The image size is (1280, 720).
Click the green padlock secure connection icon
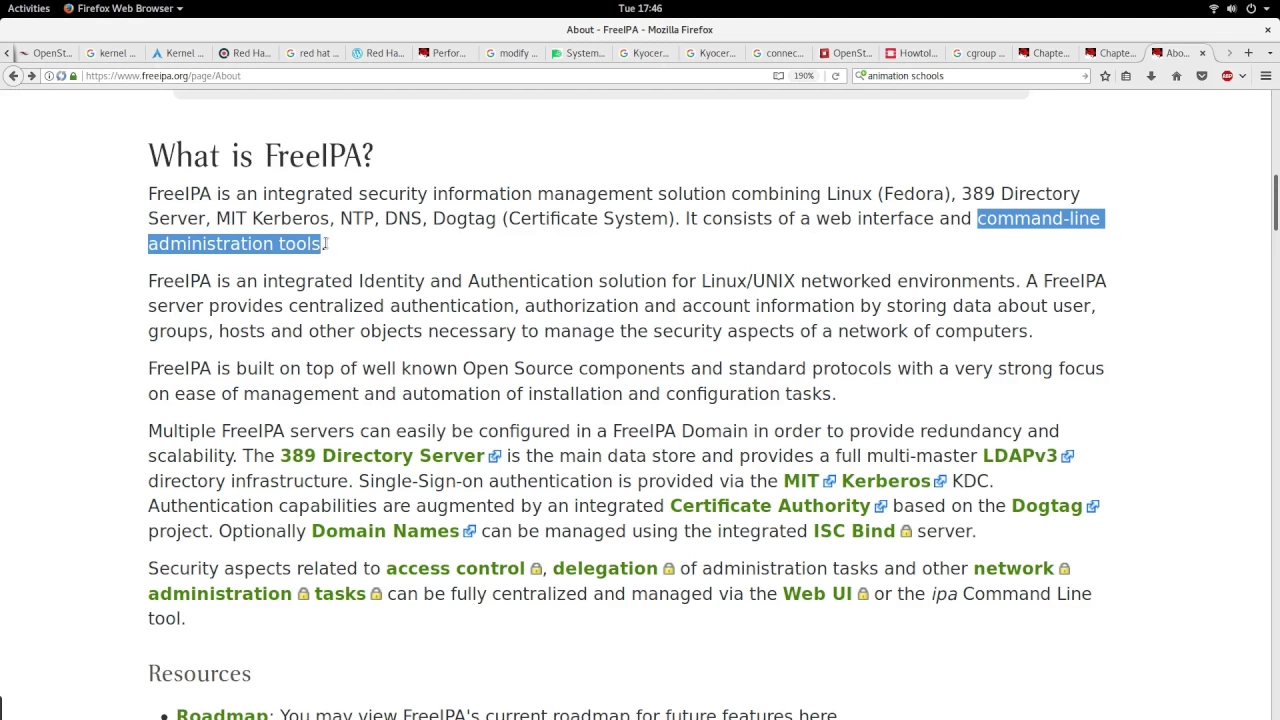click(x=73, y=76)
